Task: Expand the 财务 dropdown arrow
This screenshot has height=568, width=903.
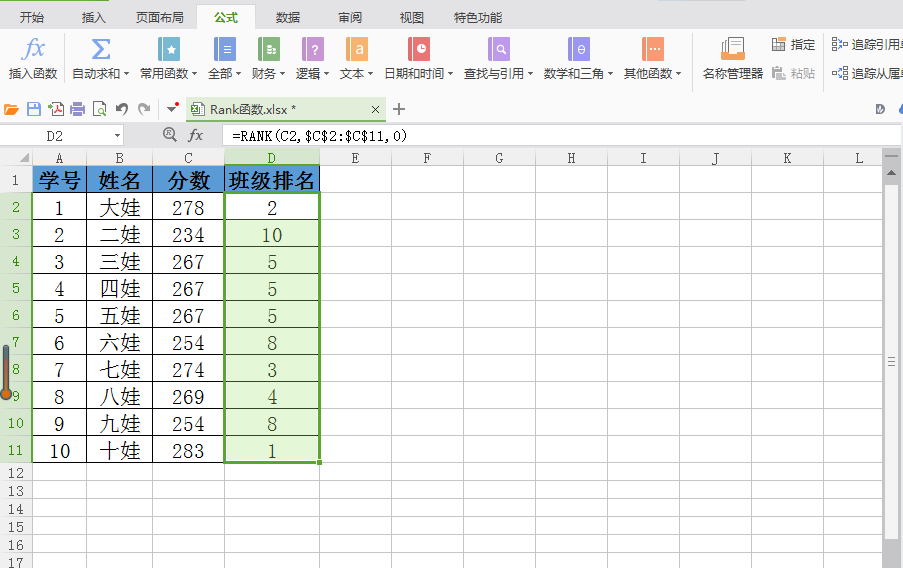Action: [282, 74]
